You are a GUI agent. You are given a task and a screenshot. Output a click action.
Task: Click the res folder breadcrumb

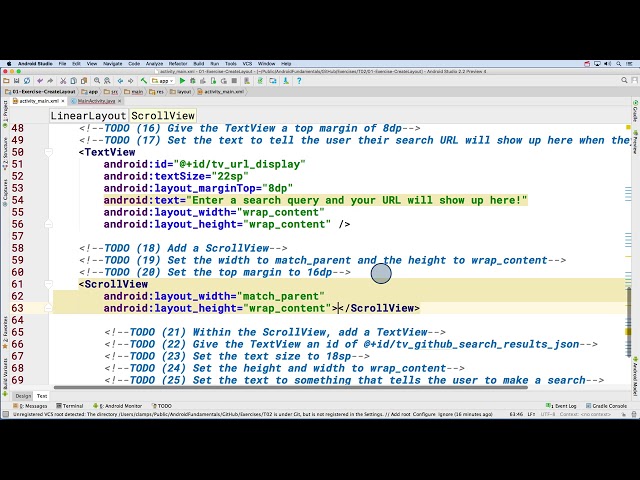coord(156,92)
